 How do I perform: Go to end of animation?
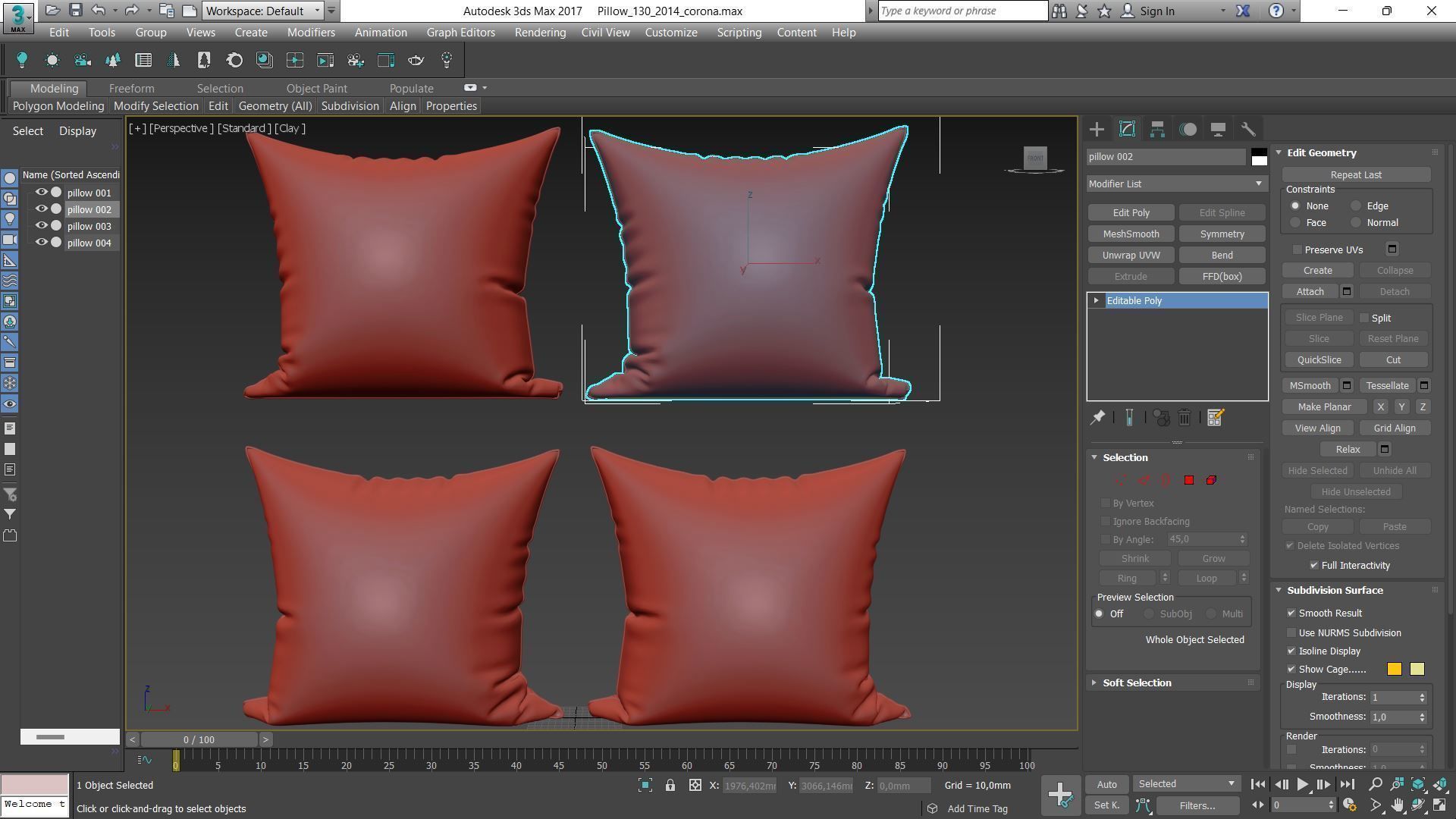click(1347, 784)
